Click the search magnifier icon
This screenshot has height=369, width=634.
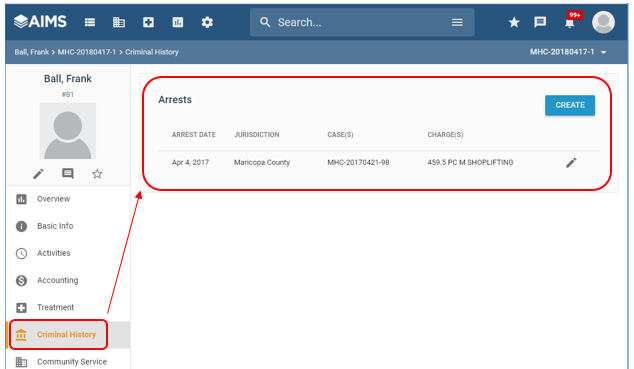(x=265, y=22)
